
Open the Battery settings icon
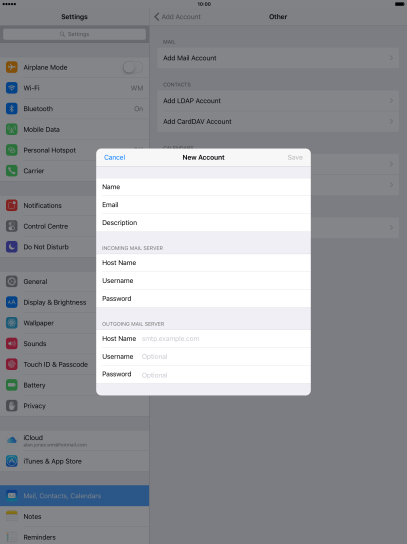(12, 385)
